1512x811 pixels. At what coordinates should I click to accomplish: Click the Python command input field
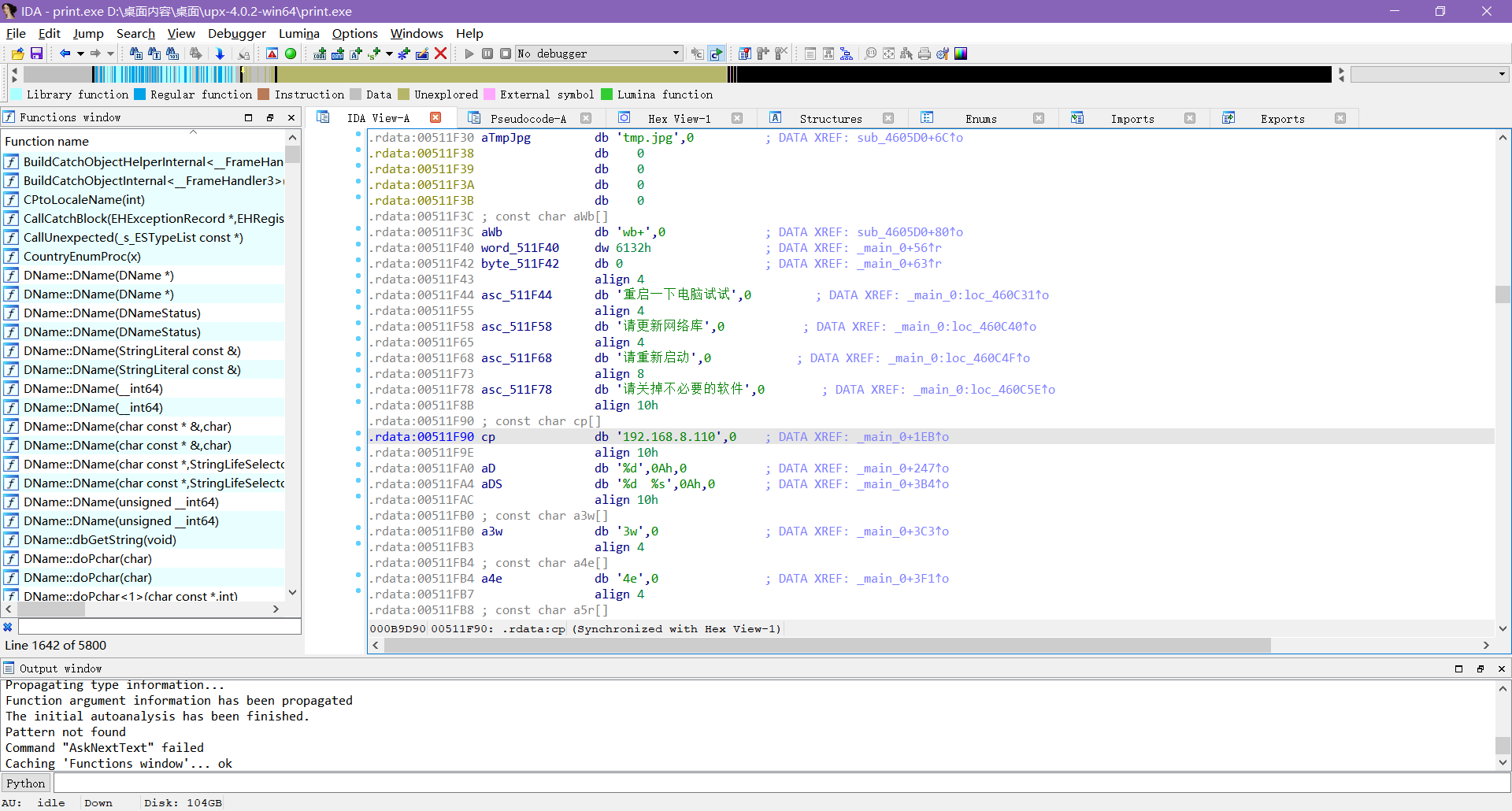pyautogui.click(x=781, y=783)
